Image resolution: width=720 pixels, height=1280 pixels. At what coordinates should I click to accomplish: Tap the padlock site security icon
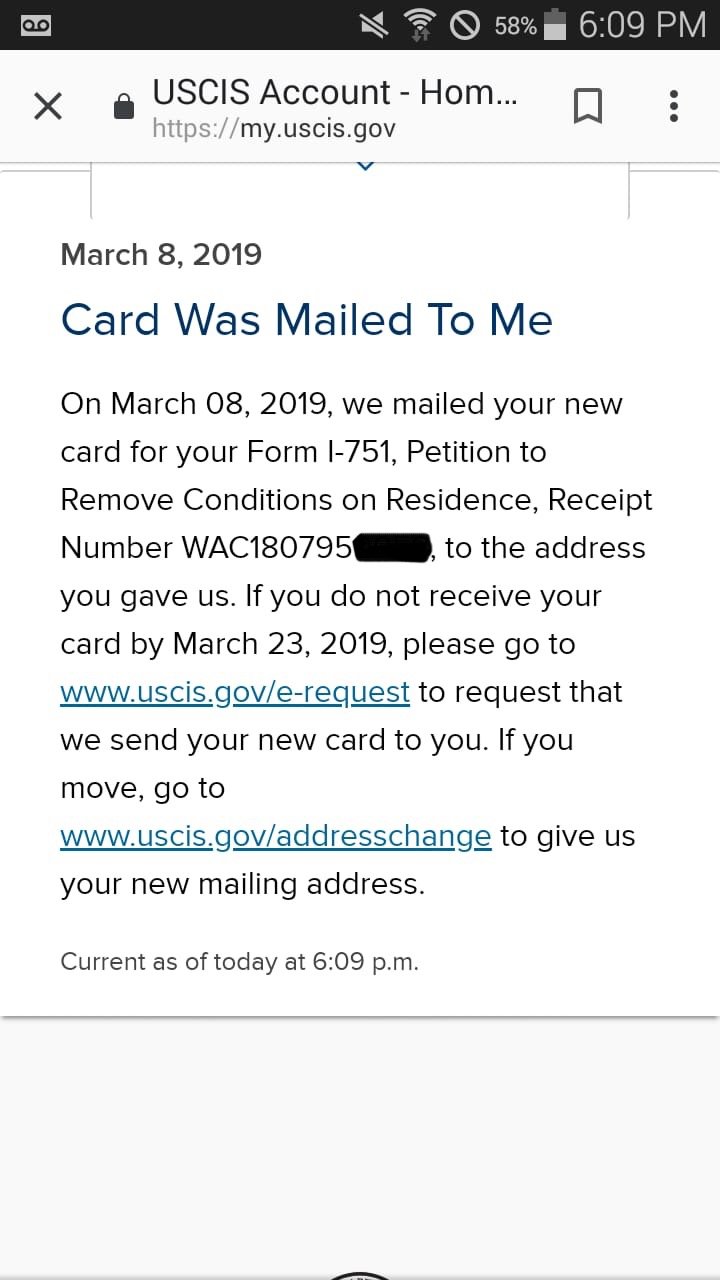coord(124,107)
